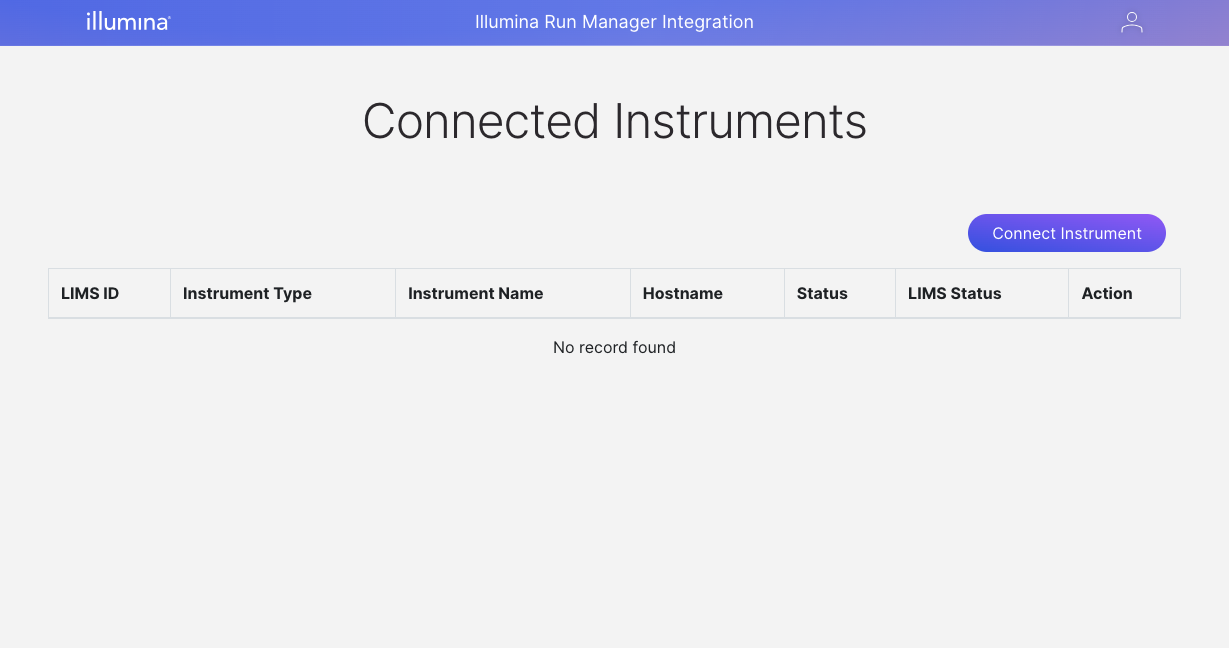Sort by the LIMS ID column header
Screen dimensions: 1229x648
click(90, 293)
